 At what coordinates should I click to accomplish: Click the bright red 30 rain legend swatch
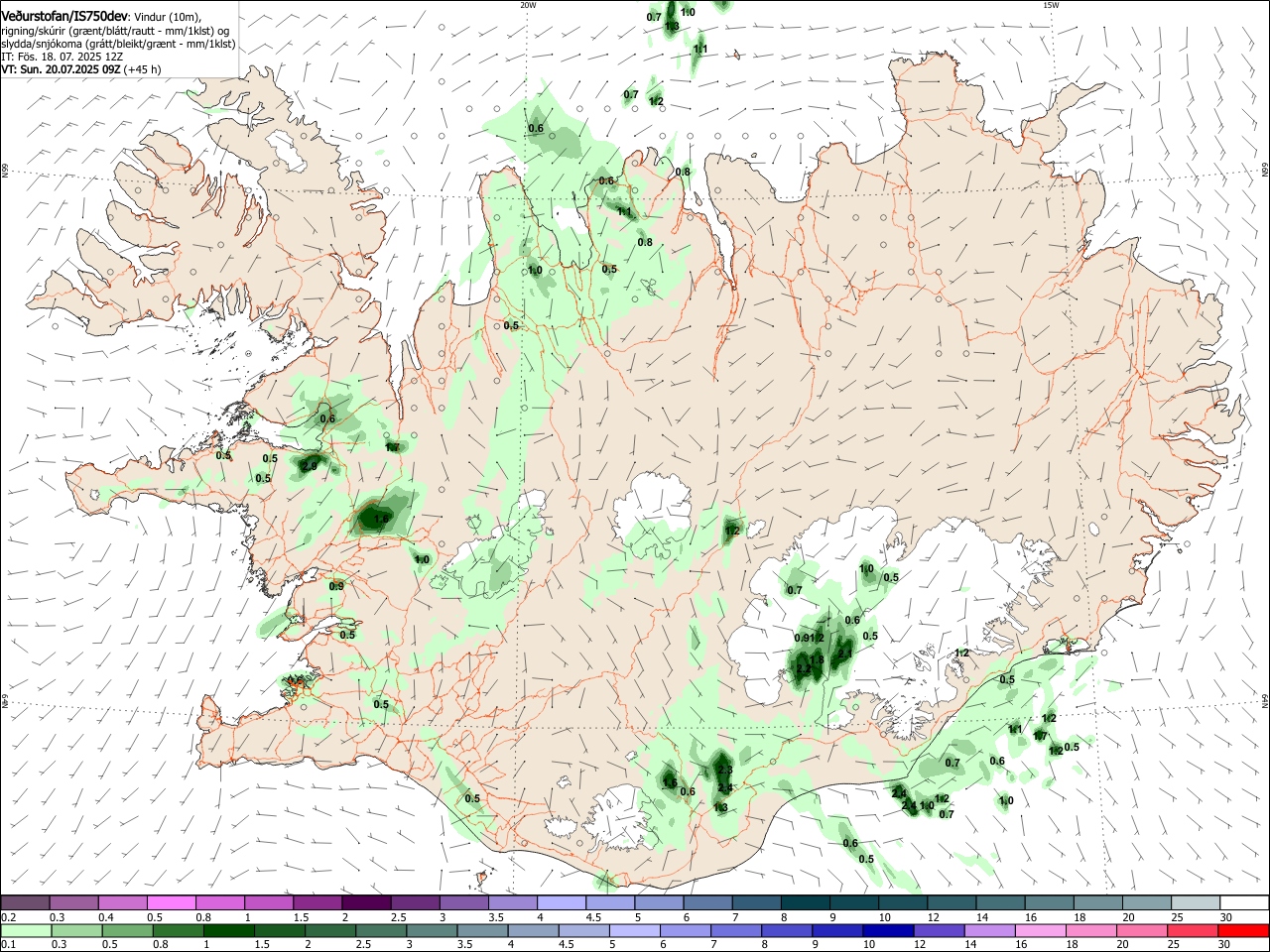point(1244,930)
